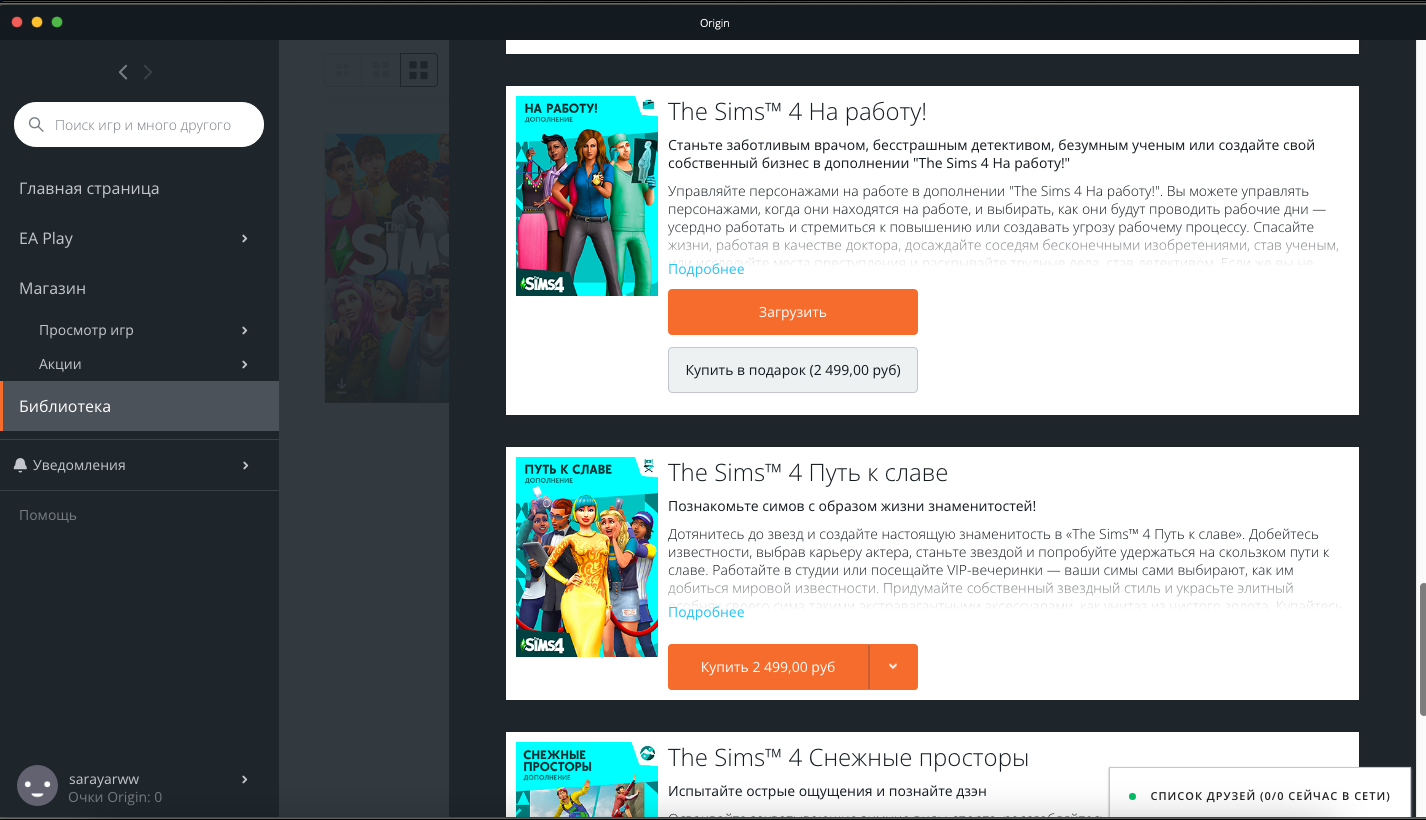This screenshot has width=1426, height=820.
Task: Switch to the small grid view icon
Action: click(343, 70)
